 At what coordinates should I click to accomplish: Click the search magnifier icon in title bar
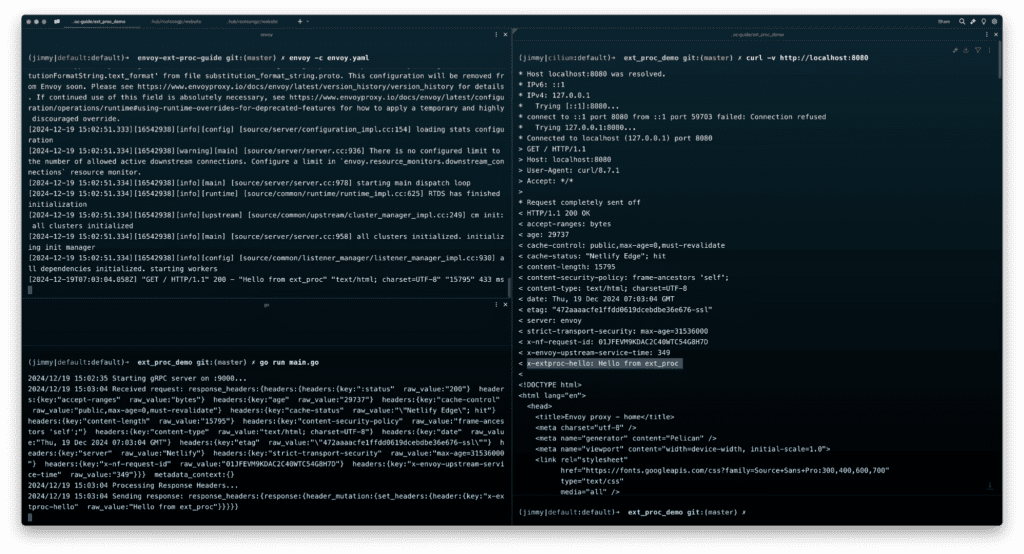pos(962,20)
